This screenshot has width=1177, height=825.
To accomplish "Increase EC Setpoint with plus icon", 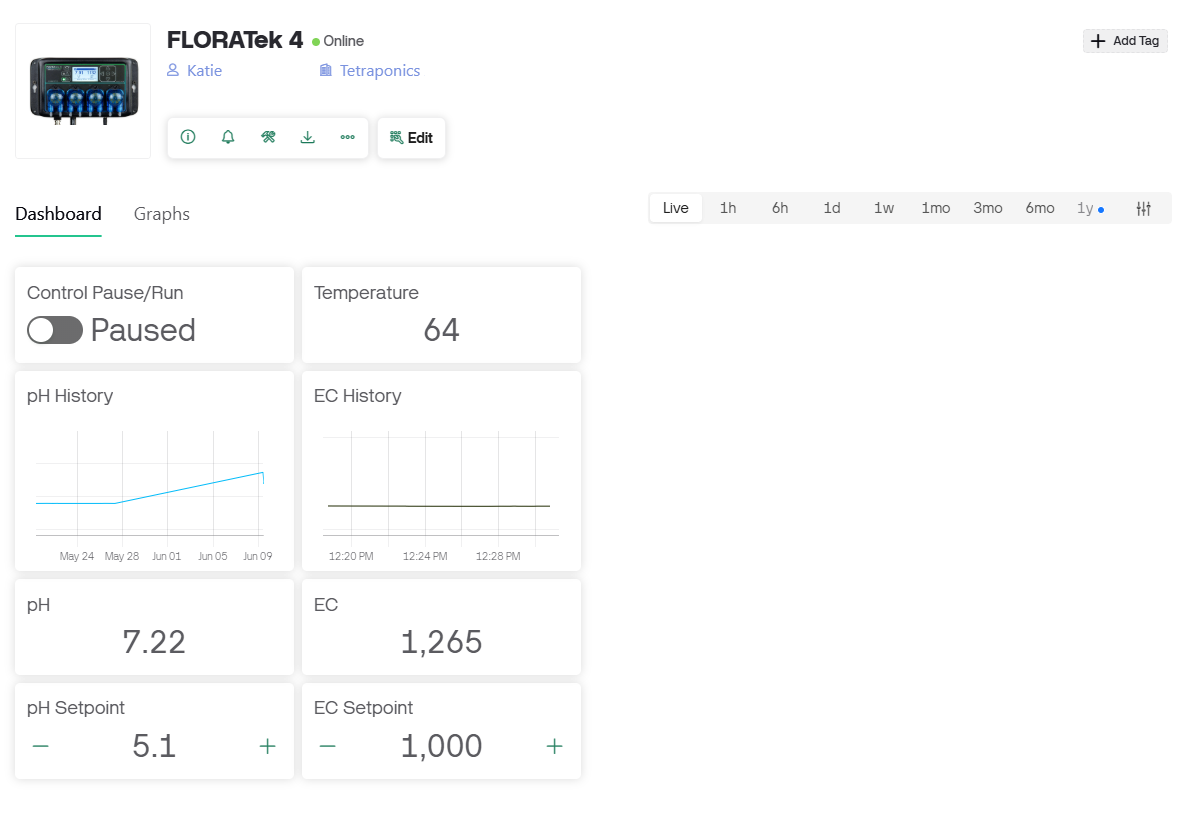I will 554,746.
